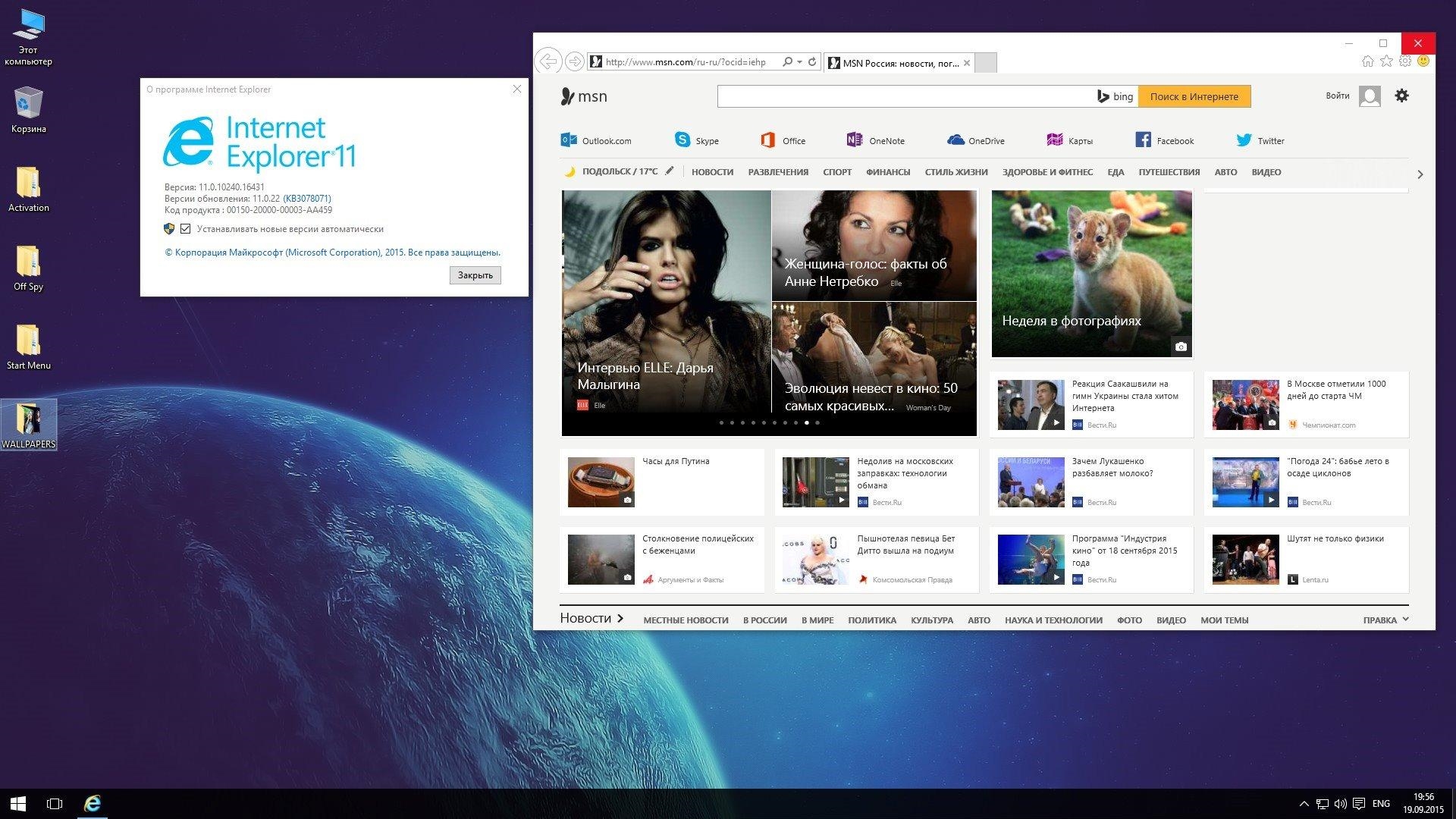Open the network tray icon
This screenshot has height=819, width=1456.
pyautogui.click(x=1322, y=804)
